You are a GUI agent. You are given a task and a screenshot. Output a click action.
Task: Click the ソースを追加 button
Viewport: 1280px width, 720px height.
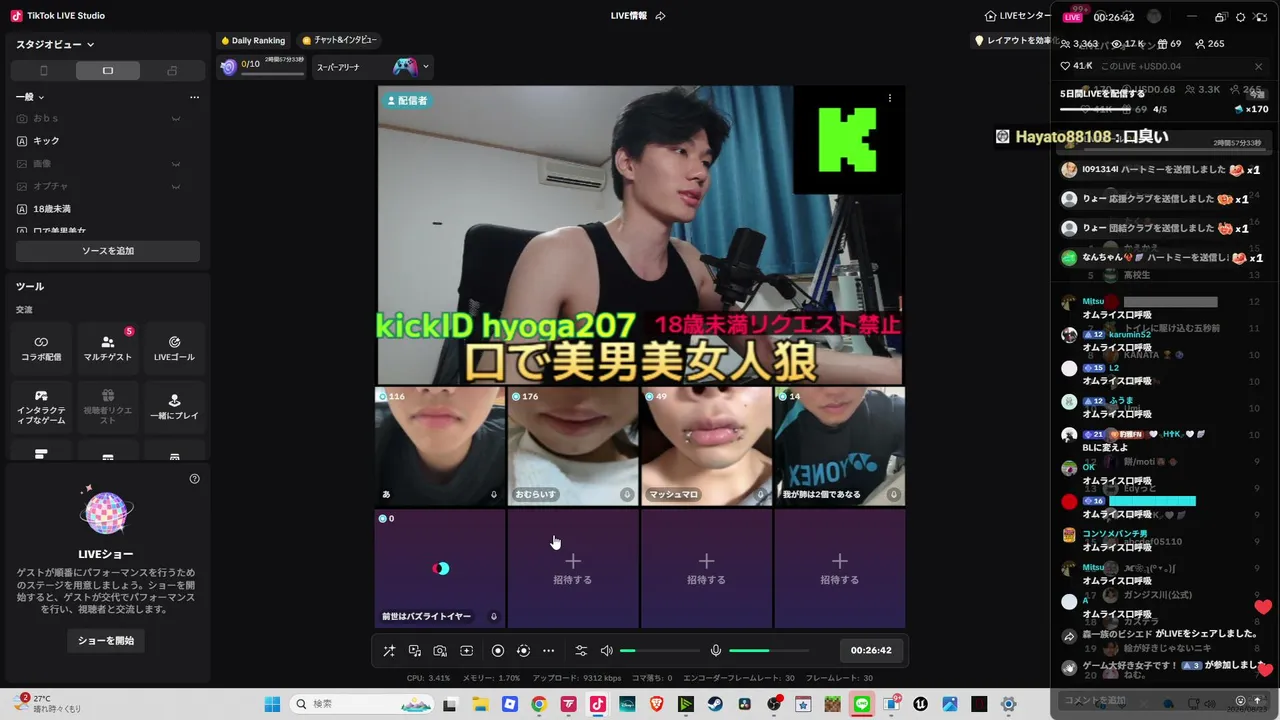pyautogui.click(x=108, y=251)
